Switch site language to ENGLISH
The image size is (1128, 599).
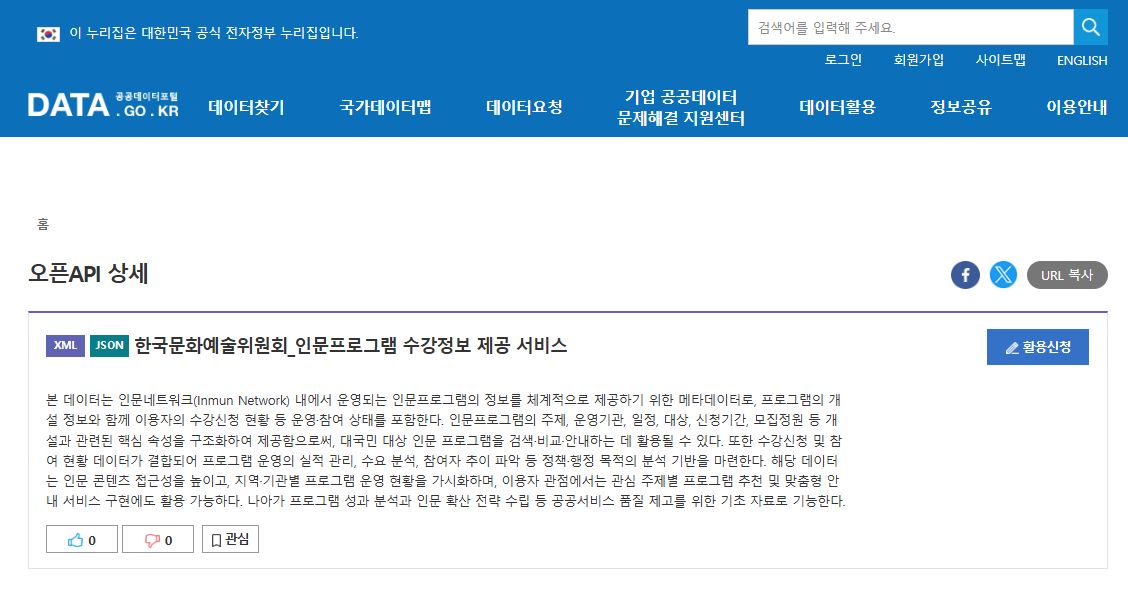tap(1082, 60)
